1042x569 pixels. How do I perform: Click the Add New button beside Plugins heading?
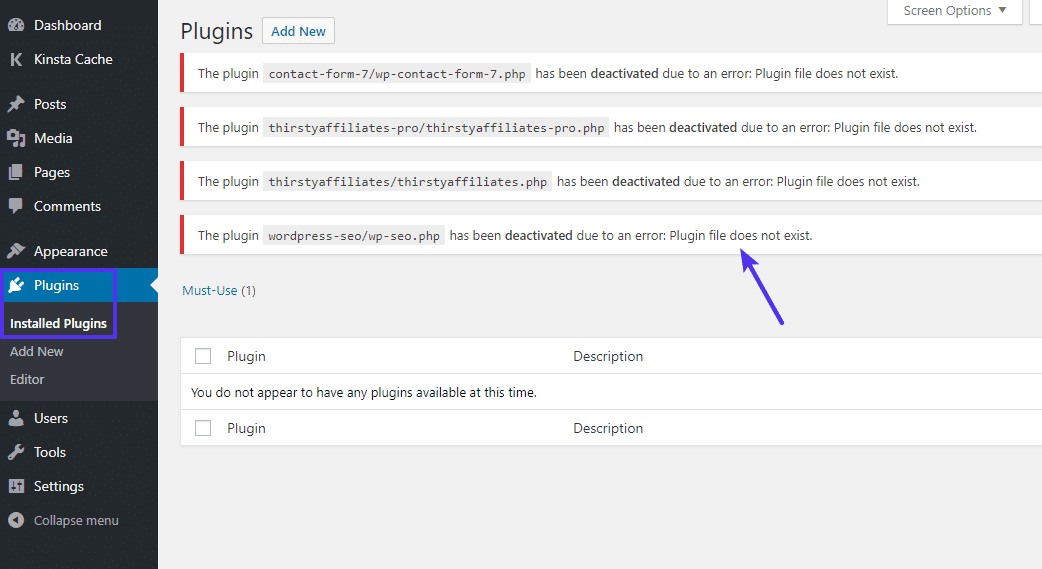pyautogui.click(x=298, y=31)
